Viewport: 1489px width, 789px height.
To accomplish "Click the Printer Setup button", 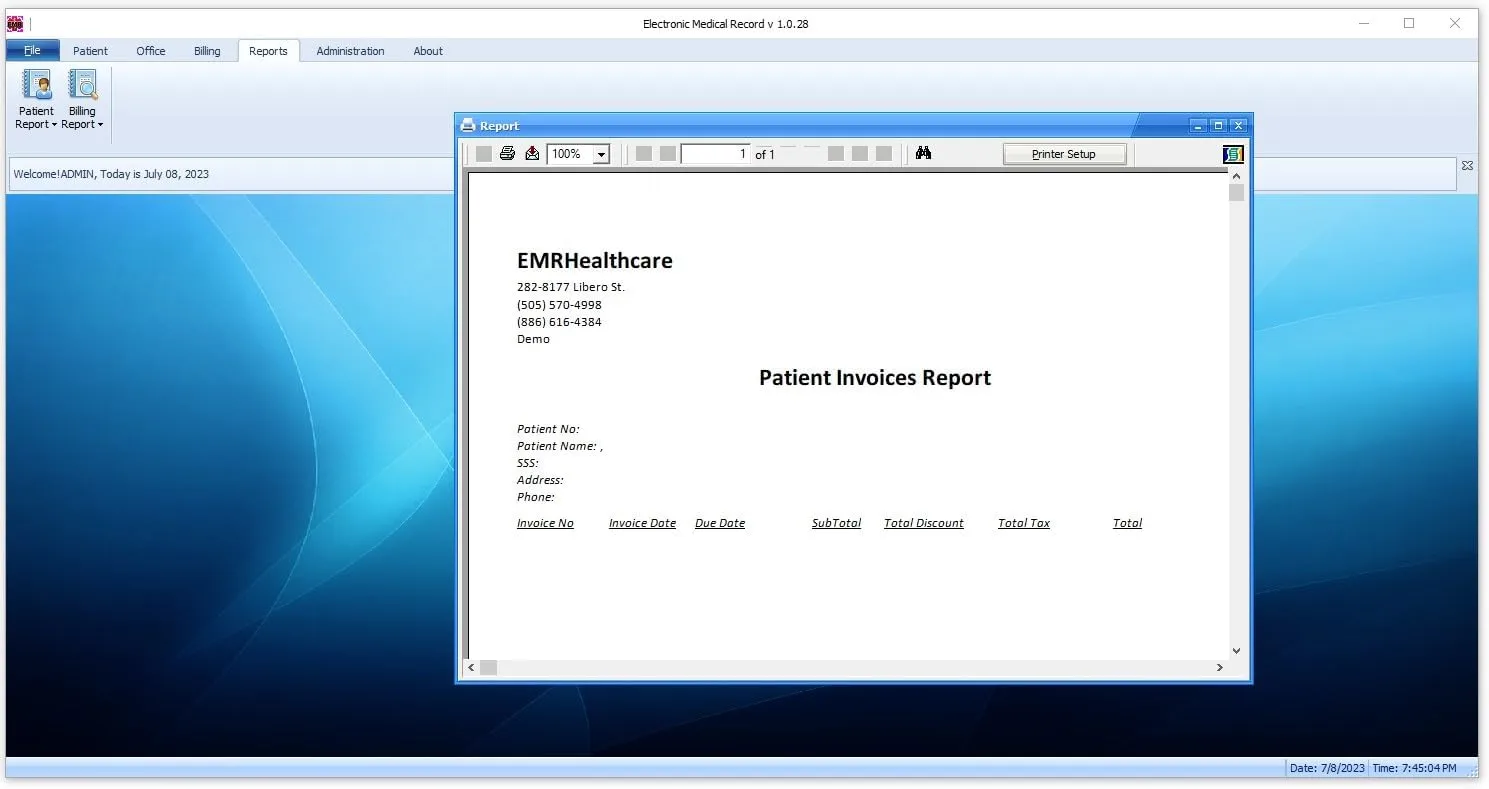I will tap(1064, 153).
